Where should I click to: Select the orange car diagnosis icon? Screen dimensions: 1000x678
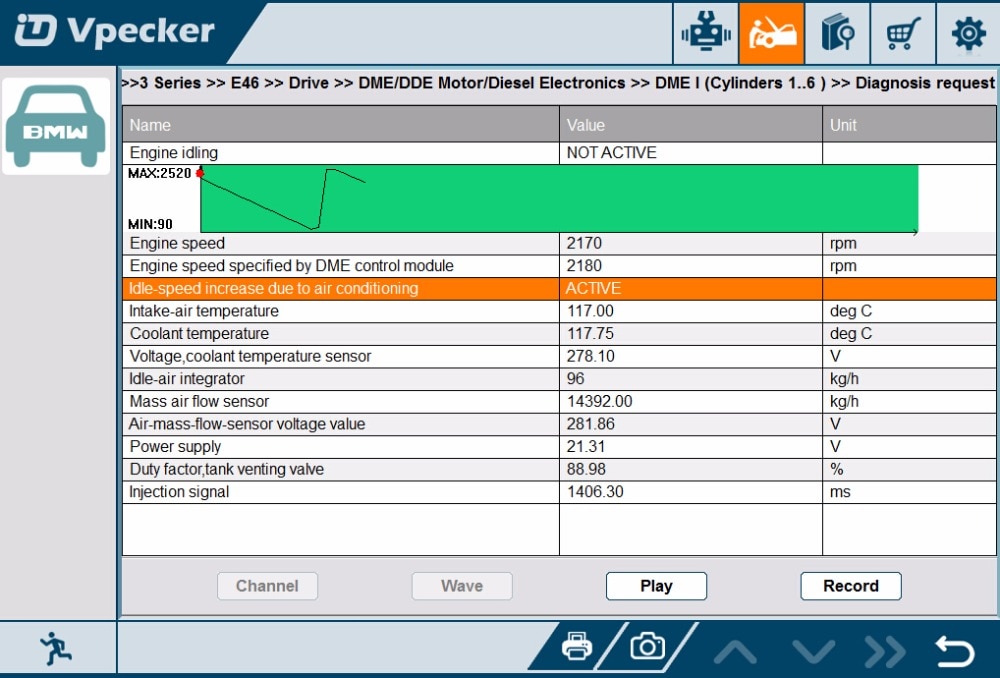point(771,34)
